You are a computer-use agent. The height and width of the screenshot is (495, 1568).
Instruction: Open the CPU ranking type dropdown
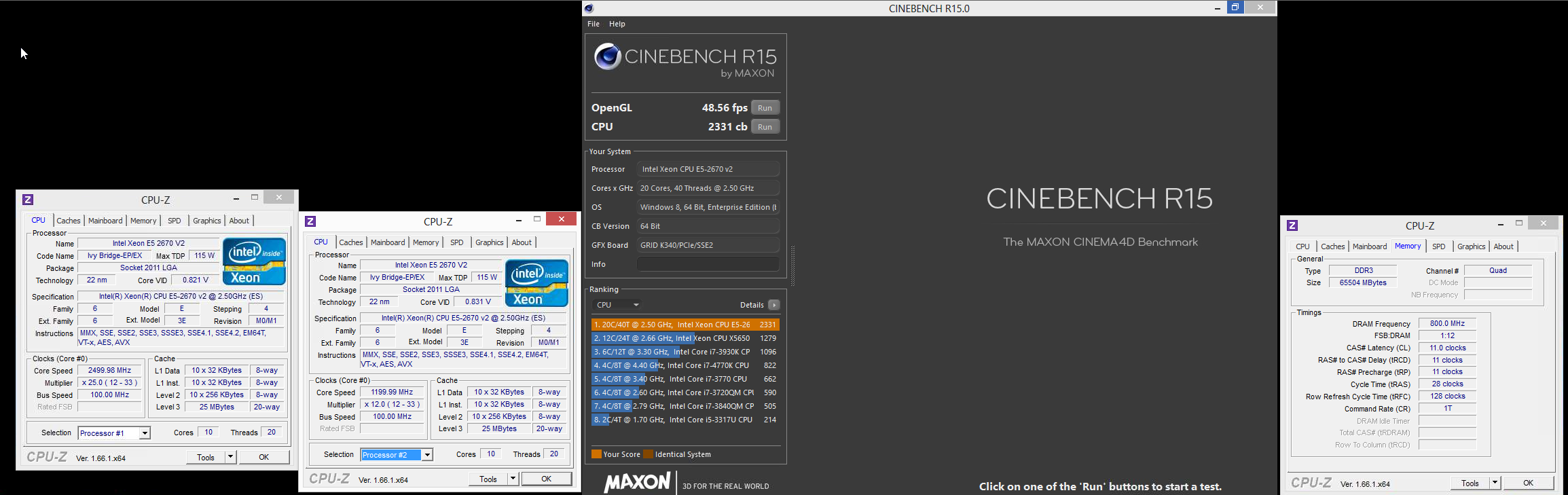tap(617, 305)
